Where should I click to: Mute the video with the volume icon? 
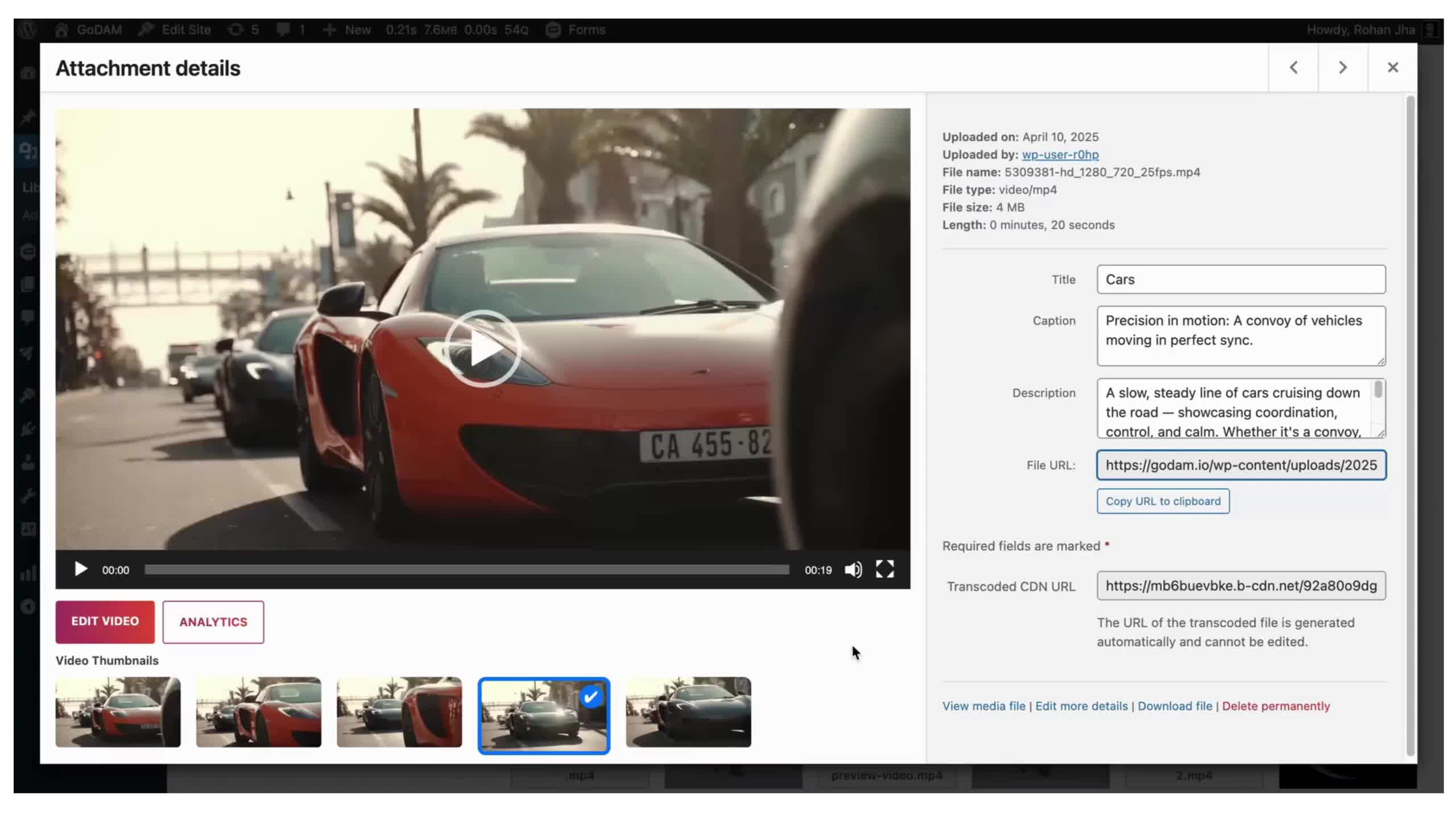tap(853, 569)
